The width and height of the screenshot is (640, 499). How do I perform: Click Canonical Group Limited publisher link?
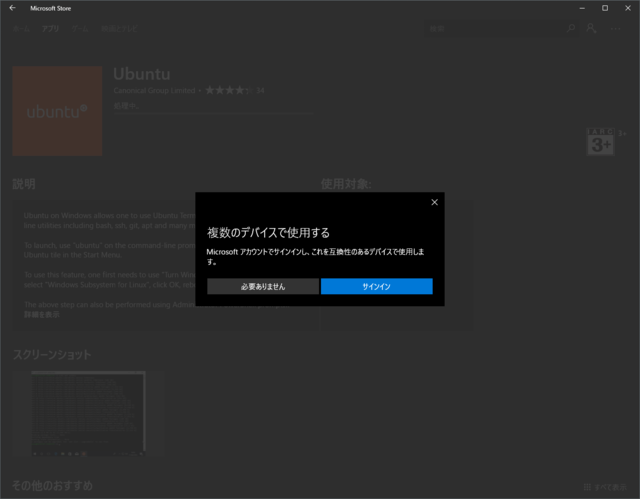point(154,91)
